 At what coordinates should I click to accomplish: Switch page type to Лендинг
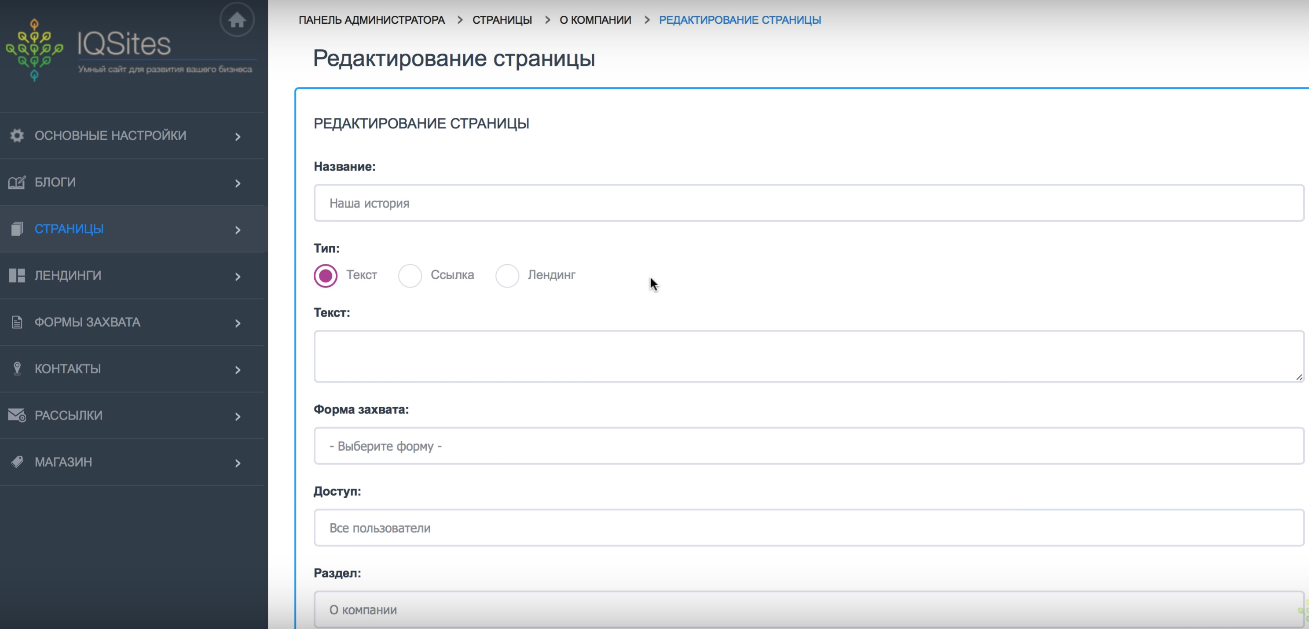click(507, 275)
